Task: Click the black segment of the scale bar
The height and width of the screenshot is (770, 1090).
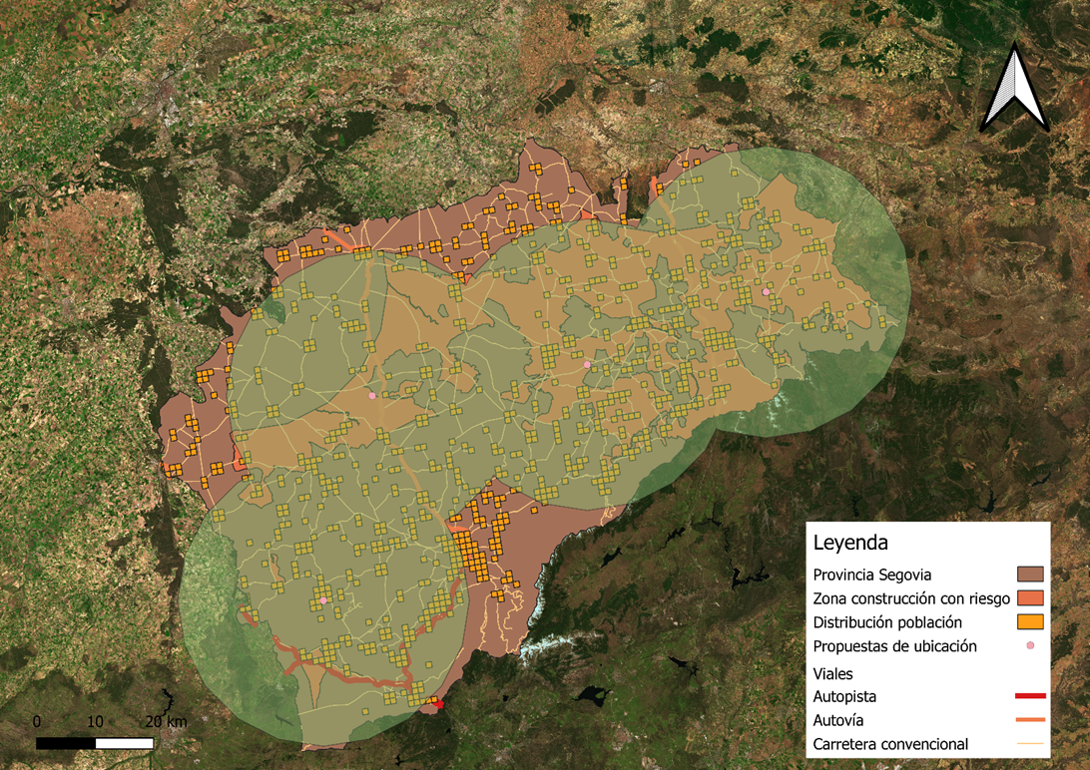Action: 66,743
